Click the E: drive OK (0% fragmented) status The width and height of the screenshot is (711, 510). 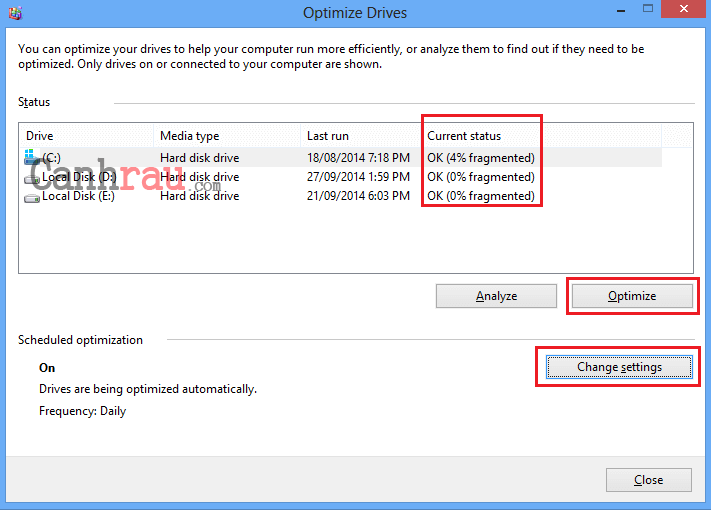pyautogui.click(x=481, y=196)
